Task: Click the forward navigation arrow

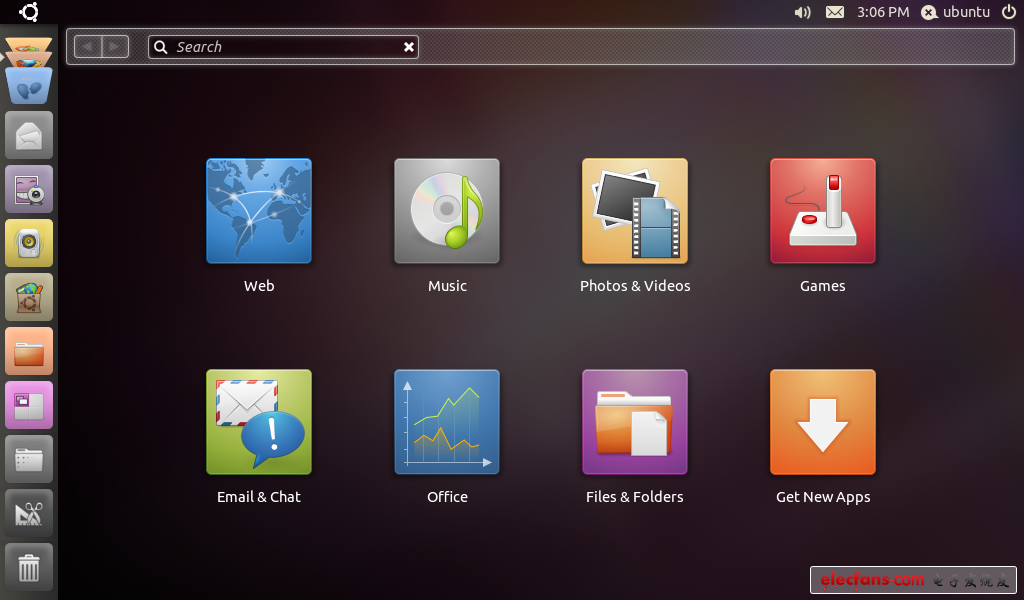Action: [116, 46]
